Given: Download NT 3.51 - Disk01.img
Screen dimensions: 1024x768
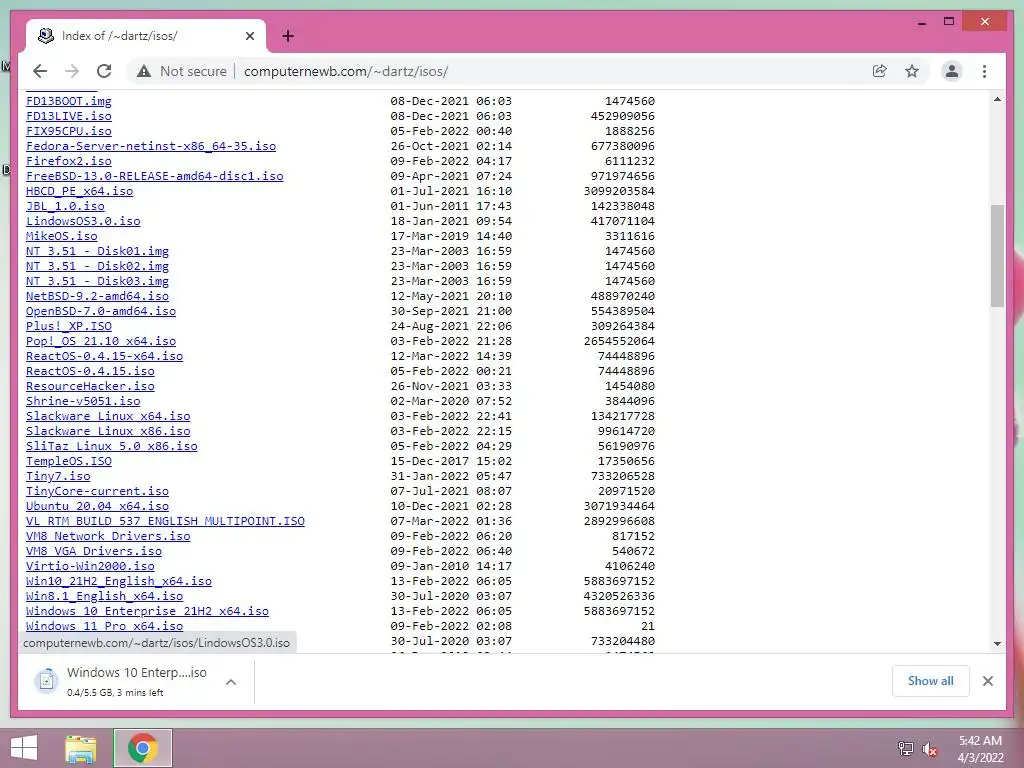Looking at the screenshot, I should pyautogui.click(x=97, y=251).
